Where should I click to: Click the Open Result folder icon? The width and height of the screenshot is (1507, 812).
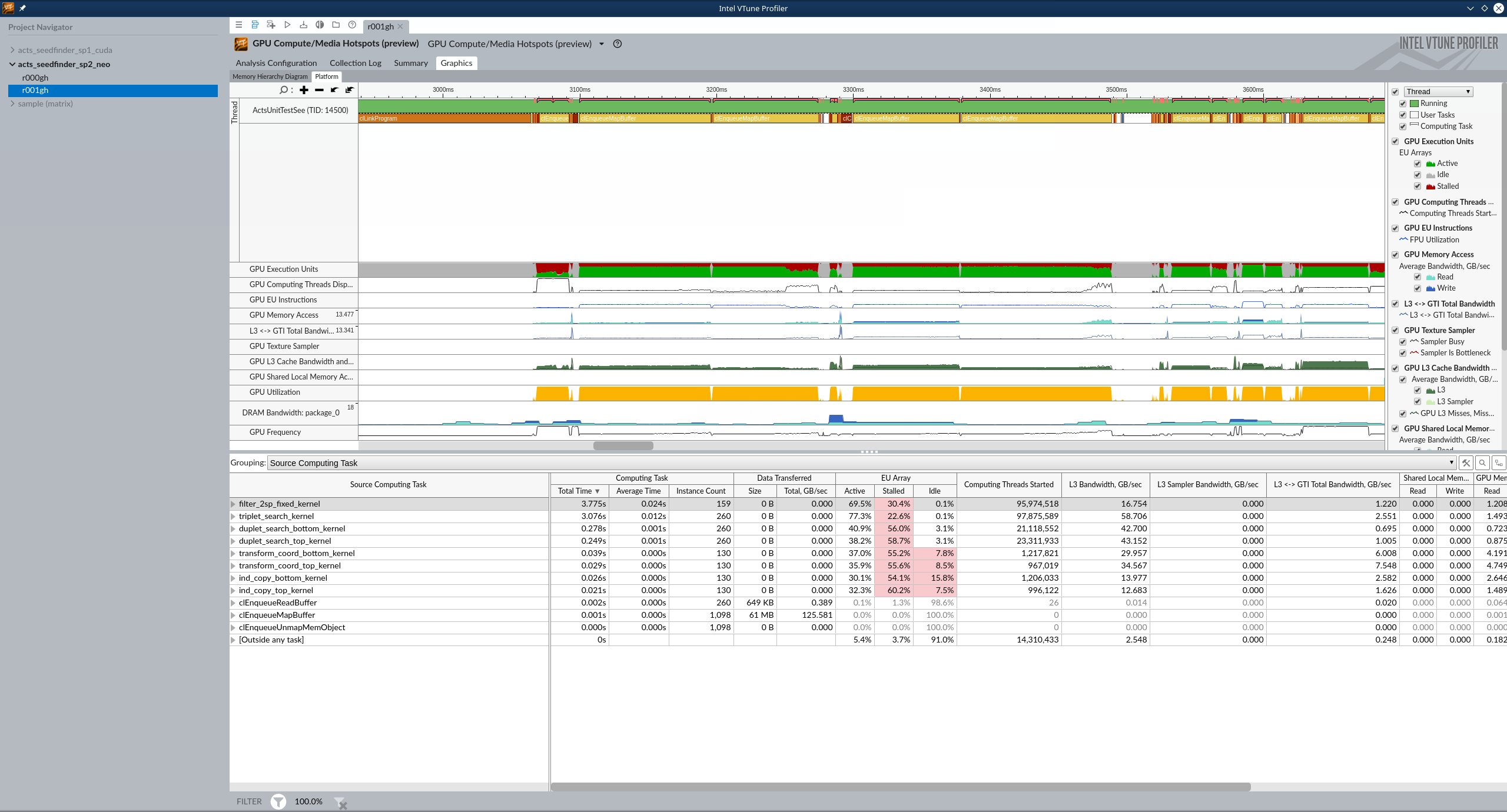[x=336, y=25]
